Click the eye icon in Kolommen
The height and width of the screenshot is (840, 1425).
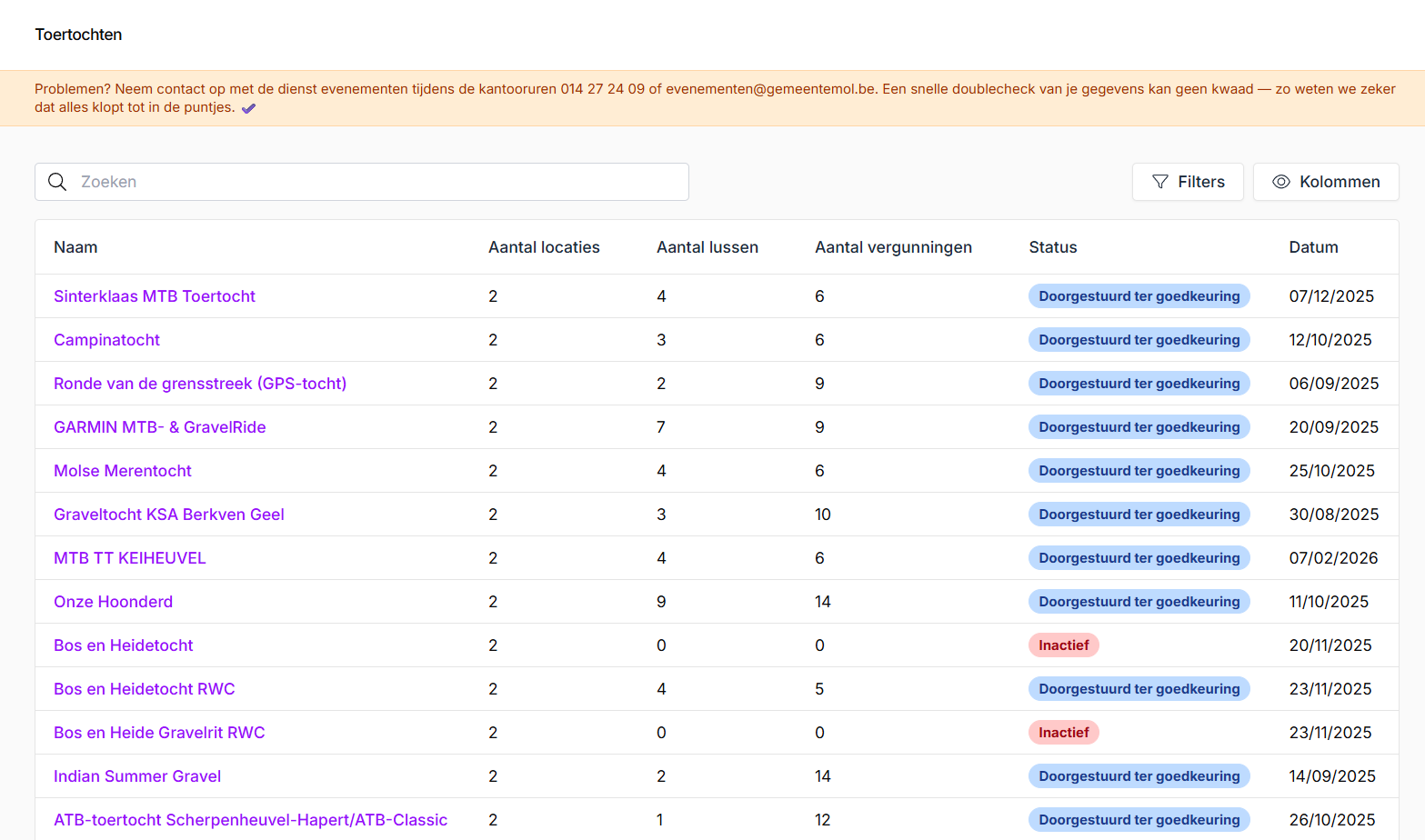click(1280, 182)
